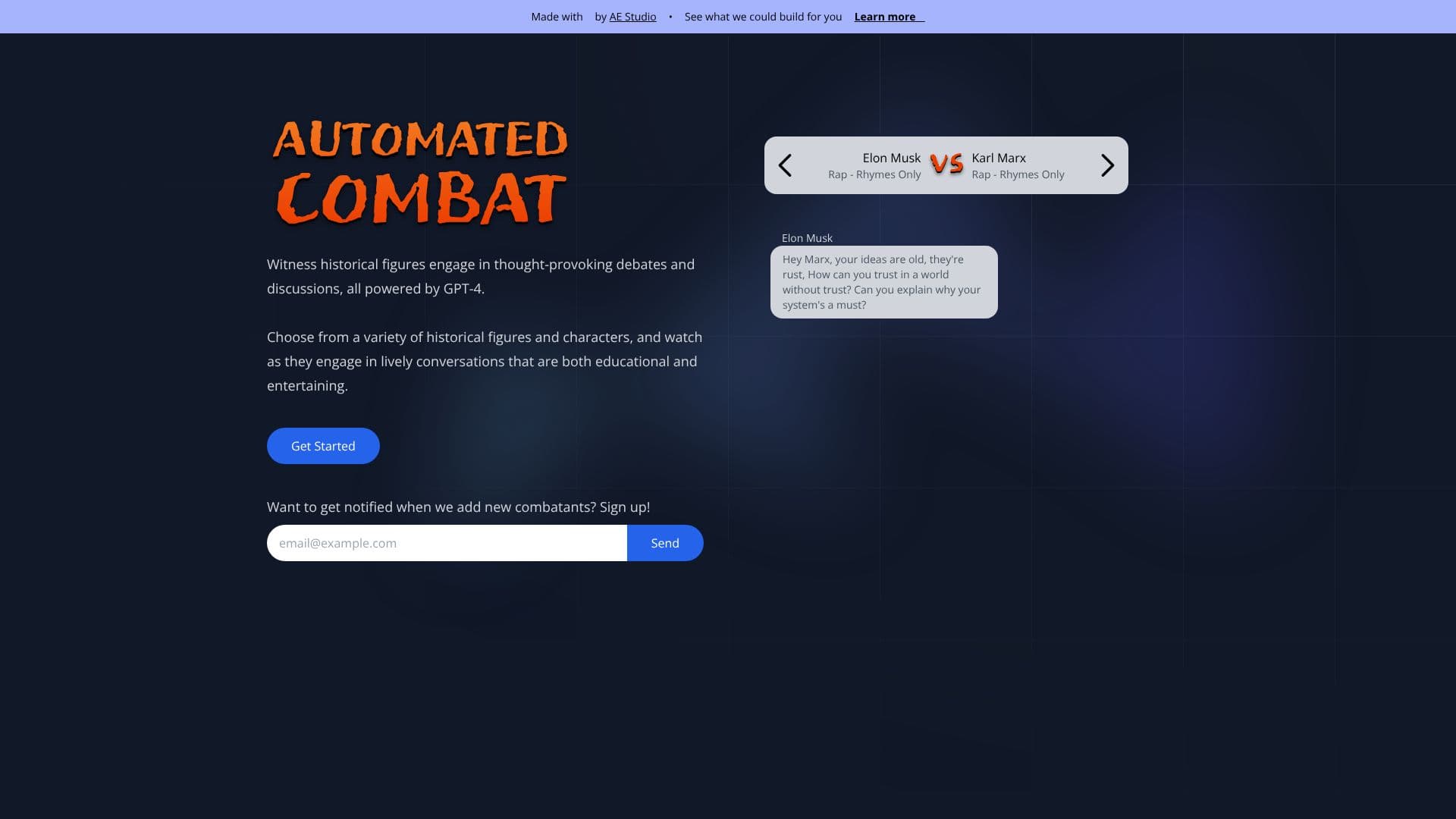Click the 'Want to get notified' sign-up text
This screenshot has height=819, width=1456.
[x=458, y=507]
